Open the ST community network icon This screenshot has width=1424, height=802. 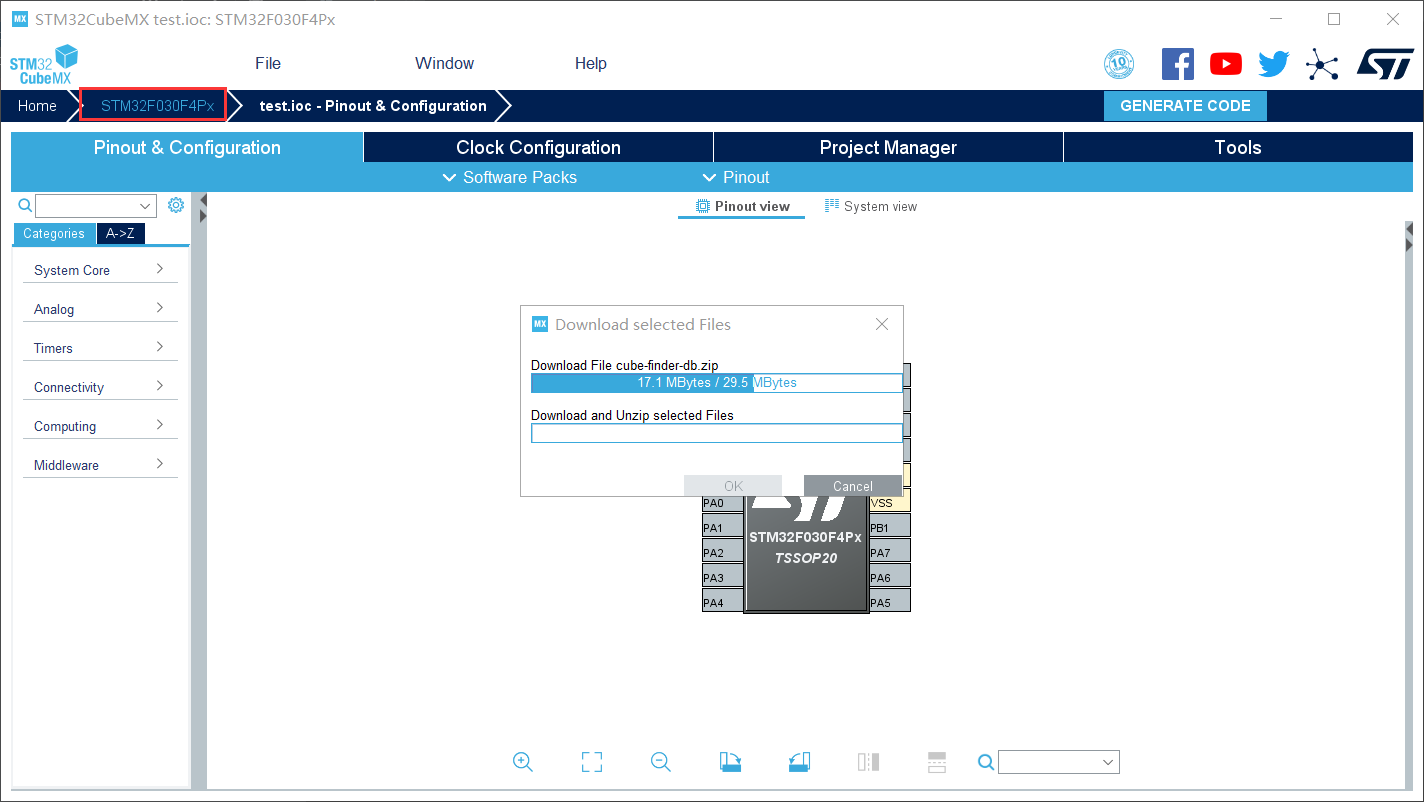pos(1322,65)
